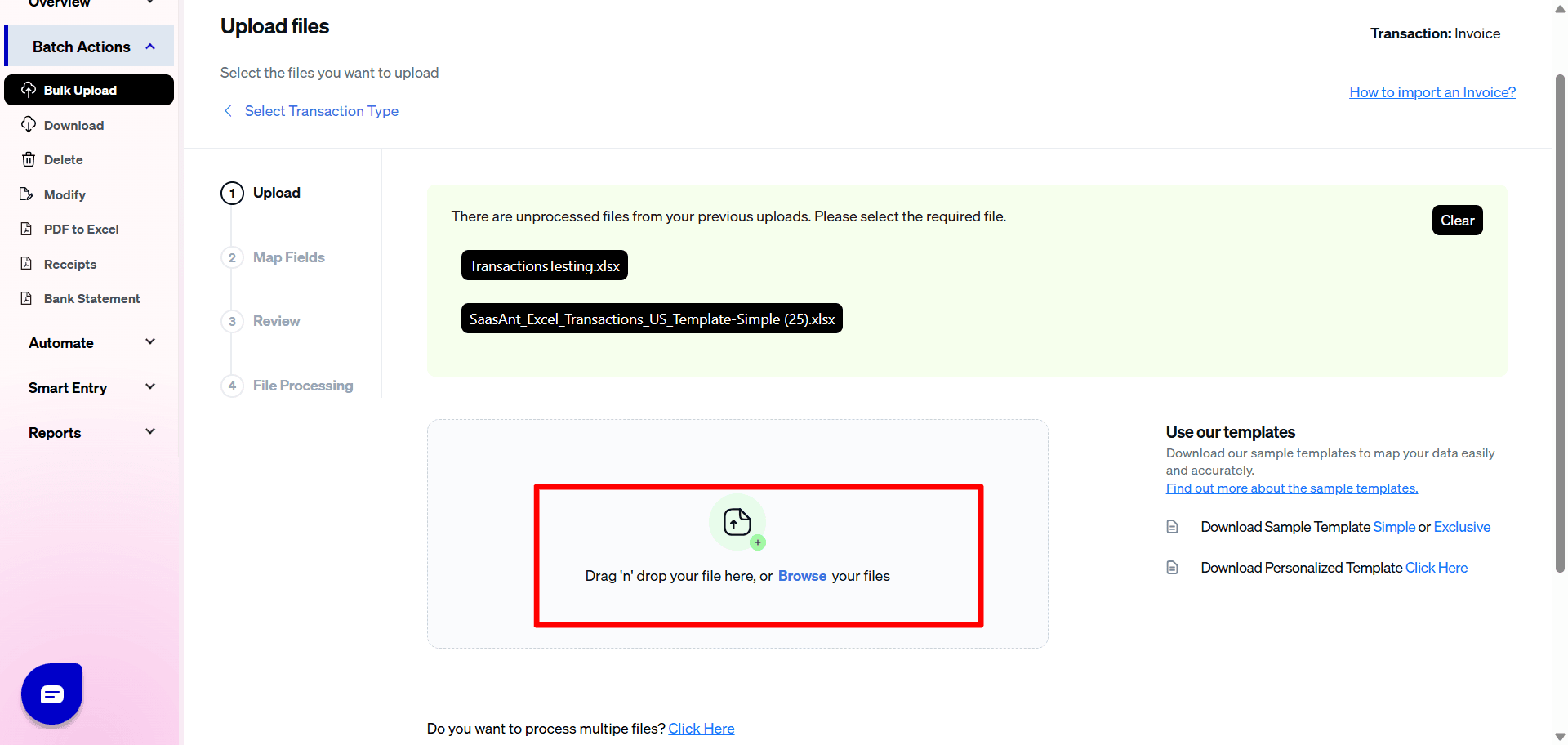
Task: Go back to Select Transaction Type
Action: coord(322,111)
